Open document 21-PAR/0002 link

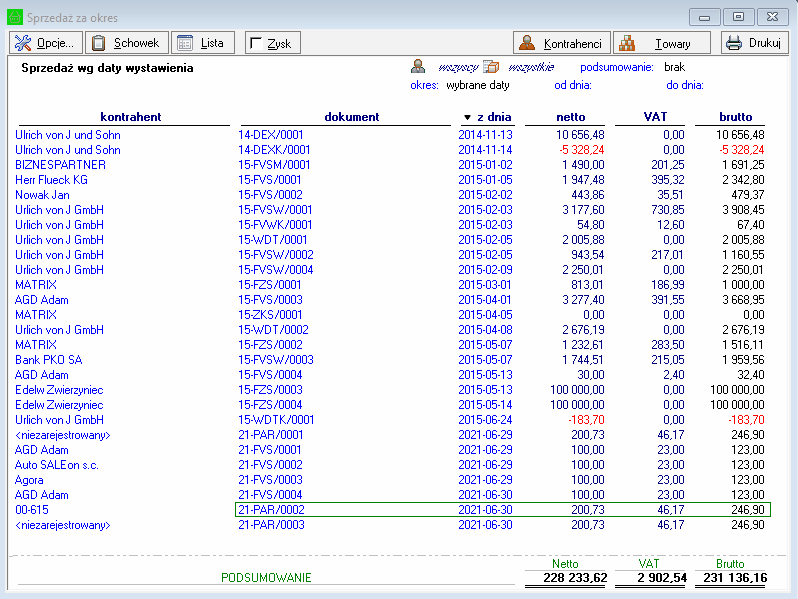tap(270, 510)
